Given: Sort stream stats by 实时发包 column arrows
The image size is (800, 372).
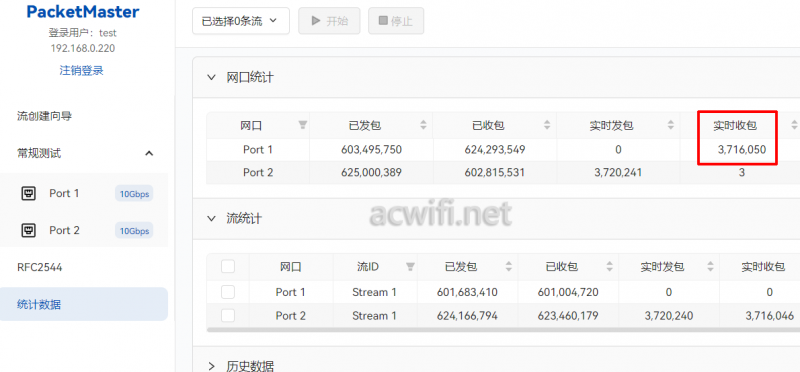Looking at the screenshot, I should click(710, 266).
